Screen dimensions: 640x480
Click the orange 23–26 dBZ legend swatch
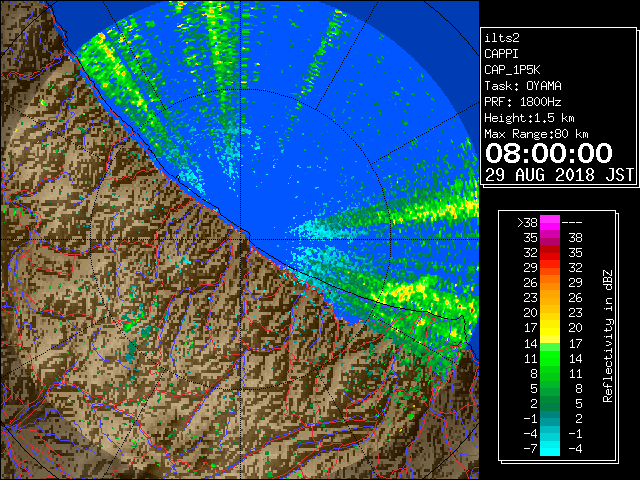[x=550, y=298]
